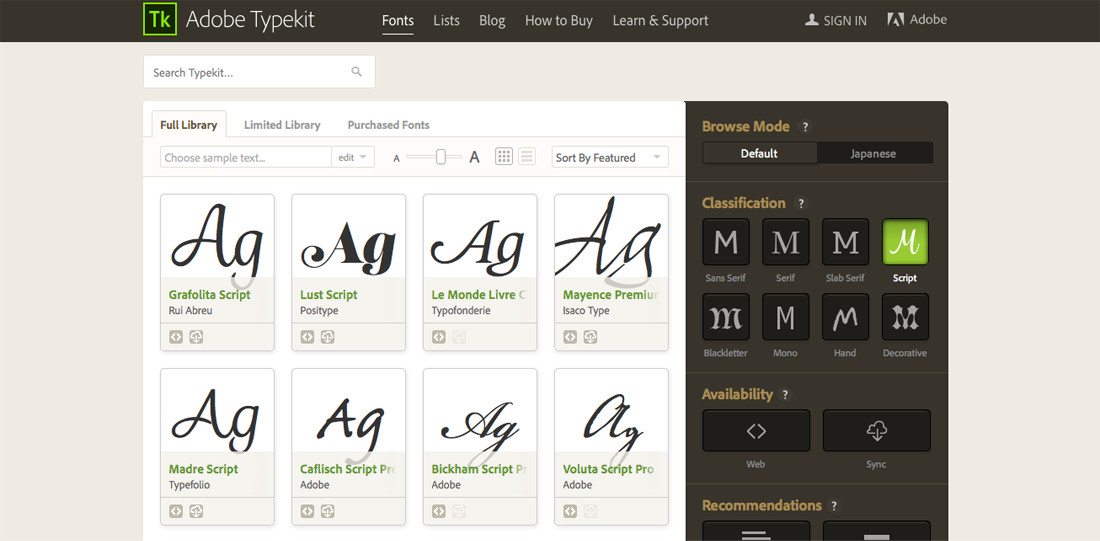Open Lust Script font link
This screenshot has height=541, width=1100.
tap(328, 295)
